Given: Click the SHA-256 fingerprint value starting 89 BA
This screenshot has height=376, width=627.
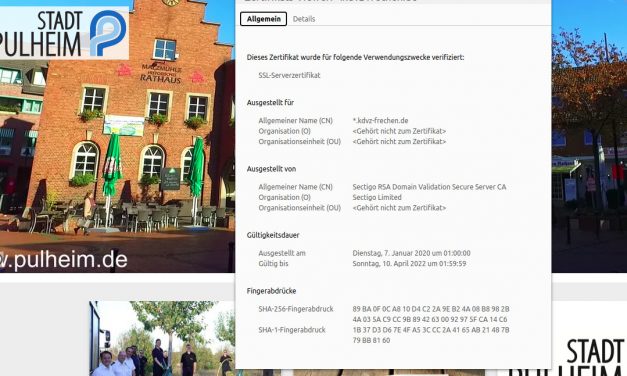Looking at the screenshot, I should [431, 314].
